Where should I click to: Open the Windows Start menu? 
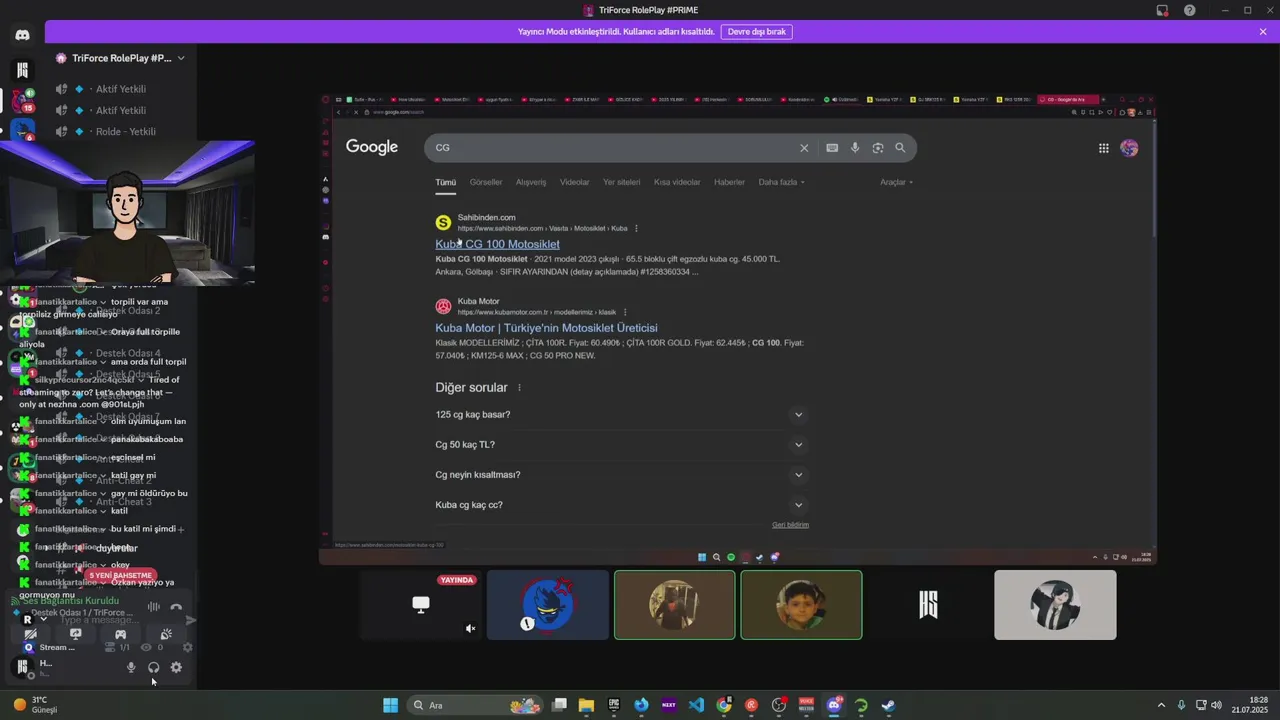(x=390, y=705)
